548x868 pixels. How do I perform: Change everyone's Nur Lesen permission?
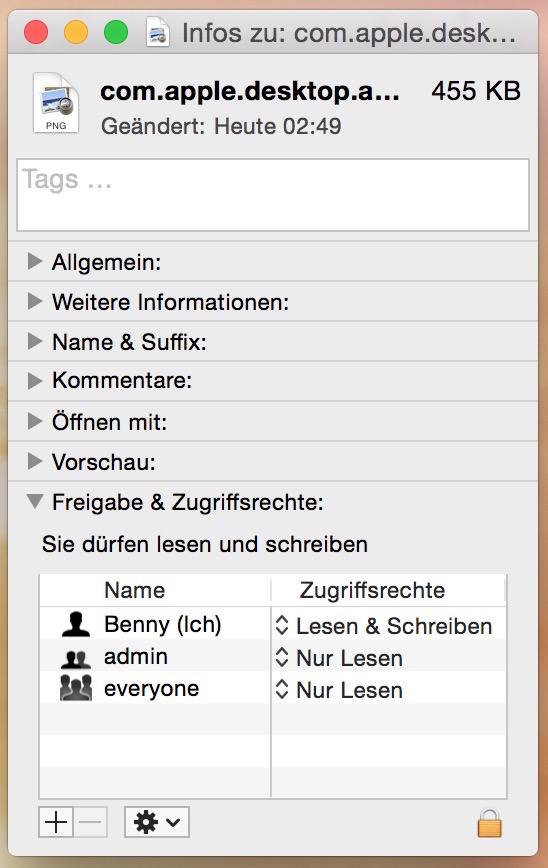(x=339, y=690)
